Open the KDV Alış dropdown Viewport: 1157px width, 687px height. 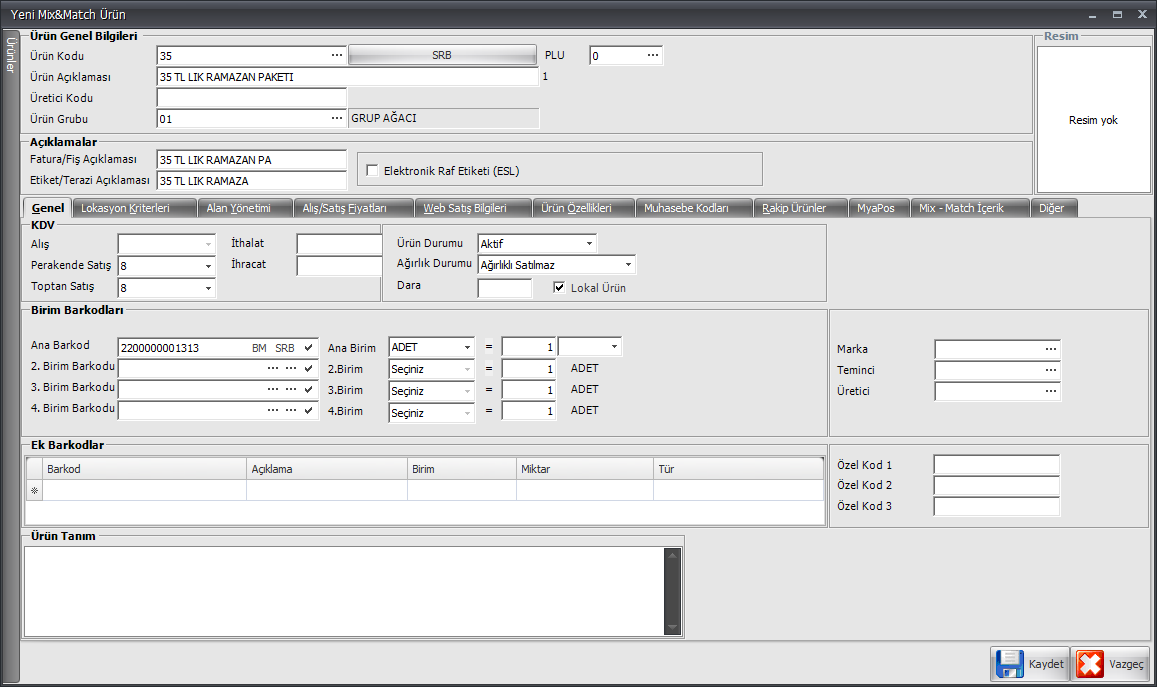tap(208, 244)
